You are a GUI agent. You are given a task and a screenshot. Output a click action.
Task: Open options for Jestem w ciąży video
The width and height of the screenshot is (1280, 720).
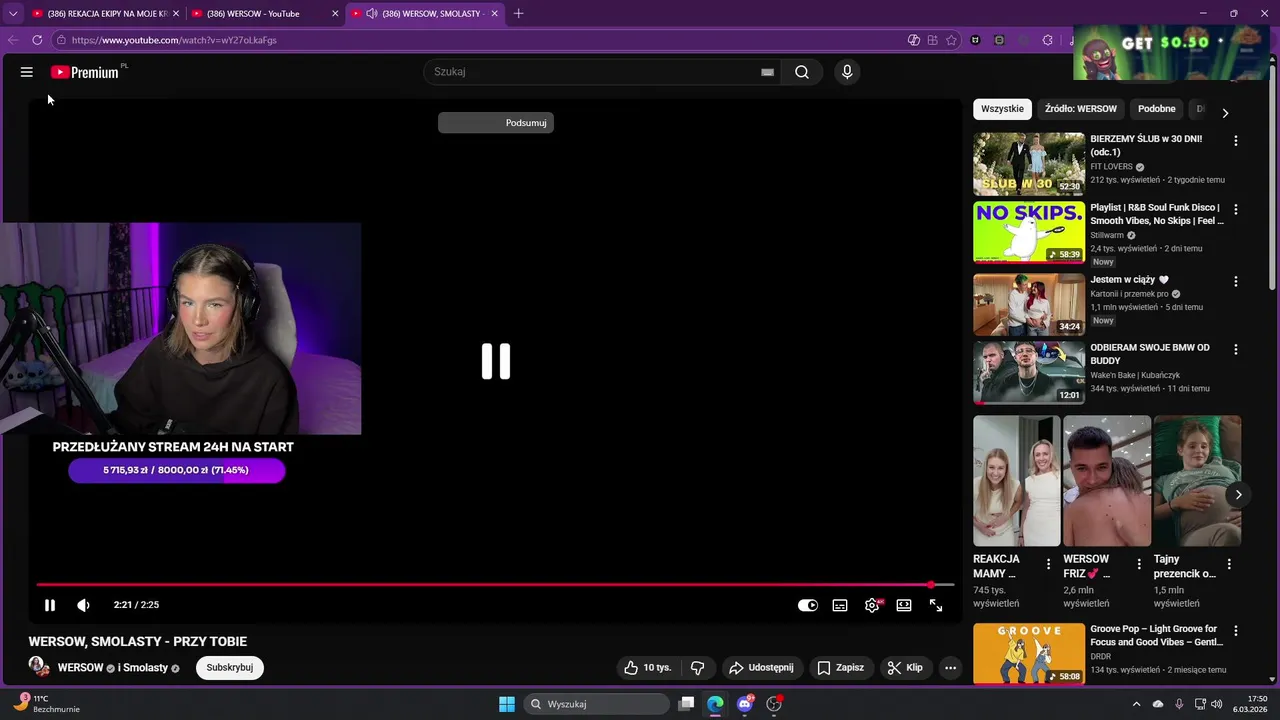click(x=1236, y=282)
